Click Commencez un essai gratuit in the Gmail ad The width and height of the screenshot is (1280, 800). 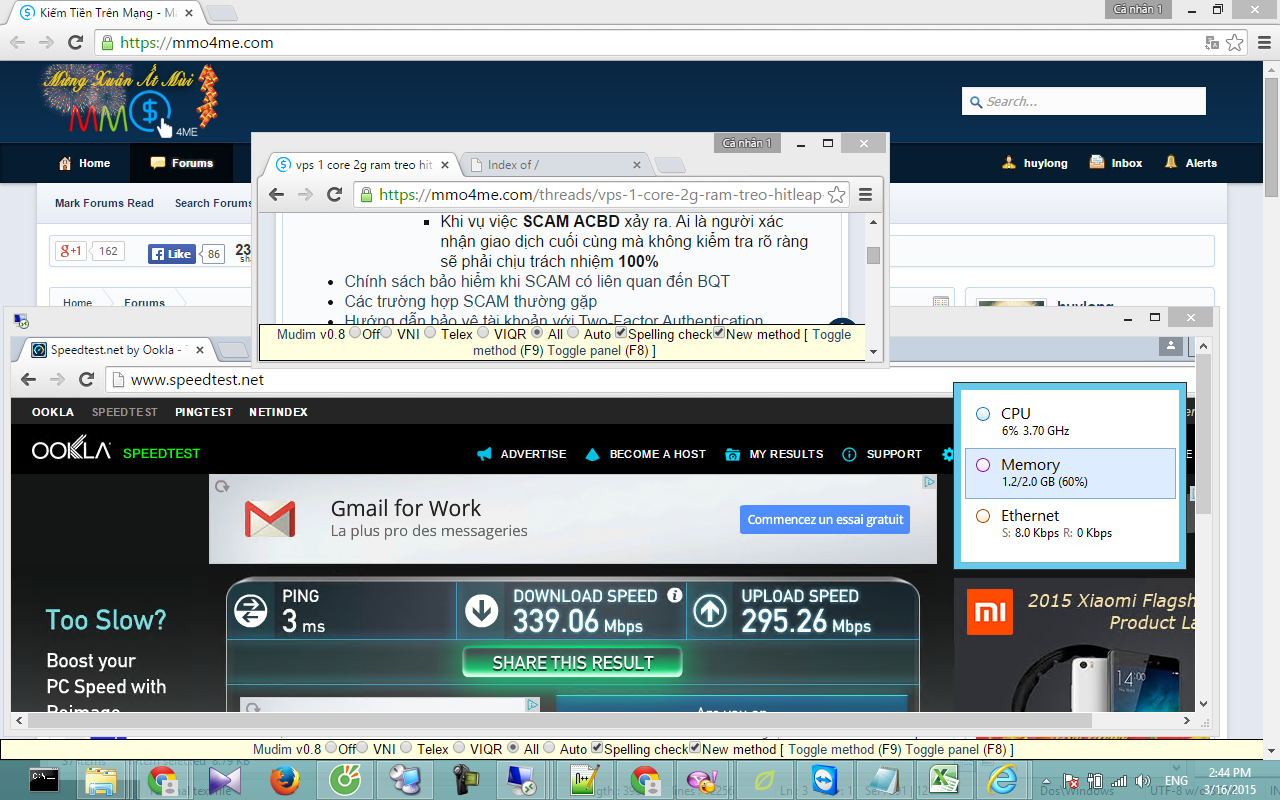(x=825, y=520)
